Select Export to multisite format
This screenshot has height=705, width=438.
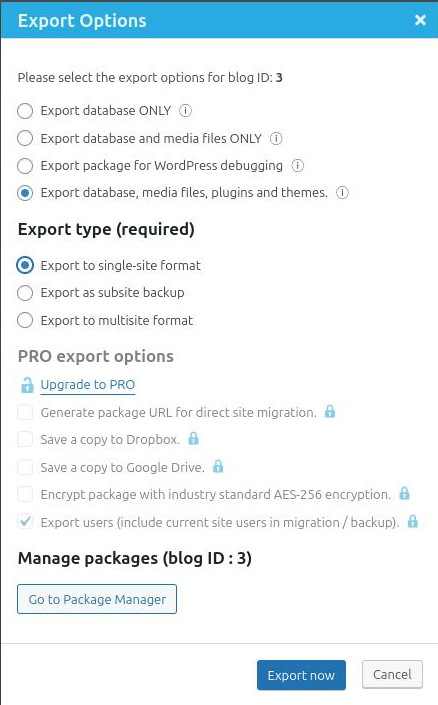point(25,321)
